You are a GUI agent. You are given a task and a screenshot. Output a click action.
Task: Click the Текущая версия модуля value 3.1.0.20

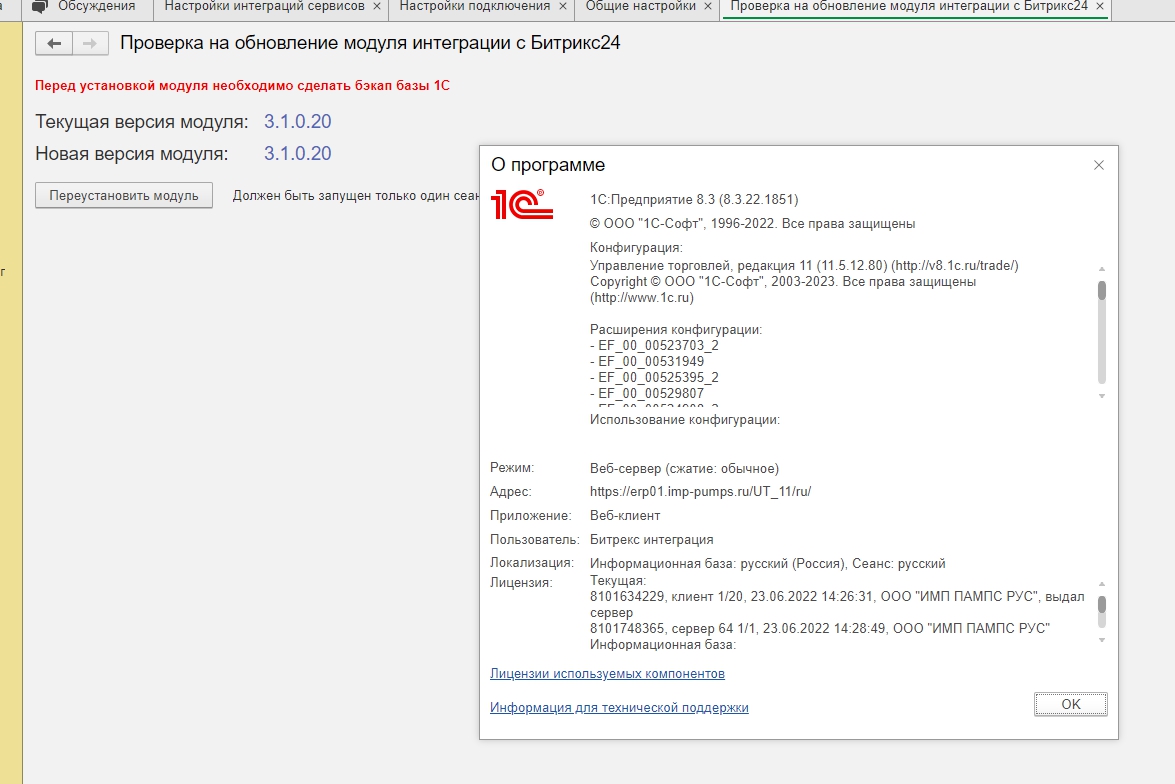(297, 122)
